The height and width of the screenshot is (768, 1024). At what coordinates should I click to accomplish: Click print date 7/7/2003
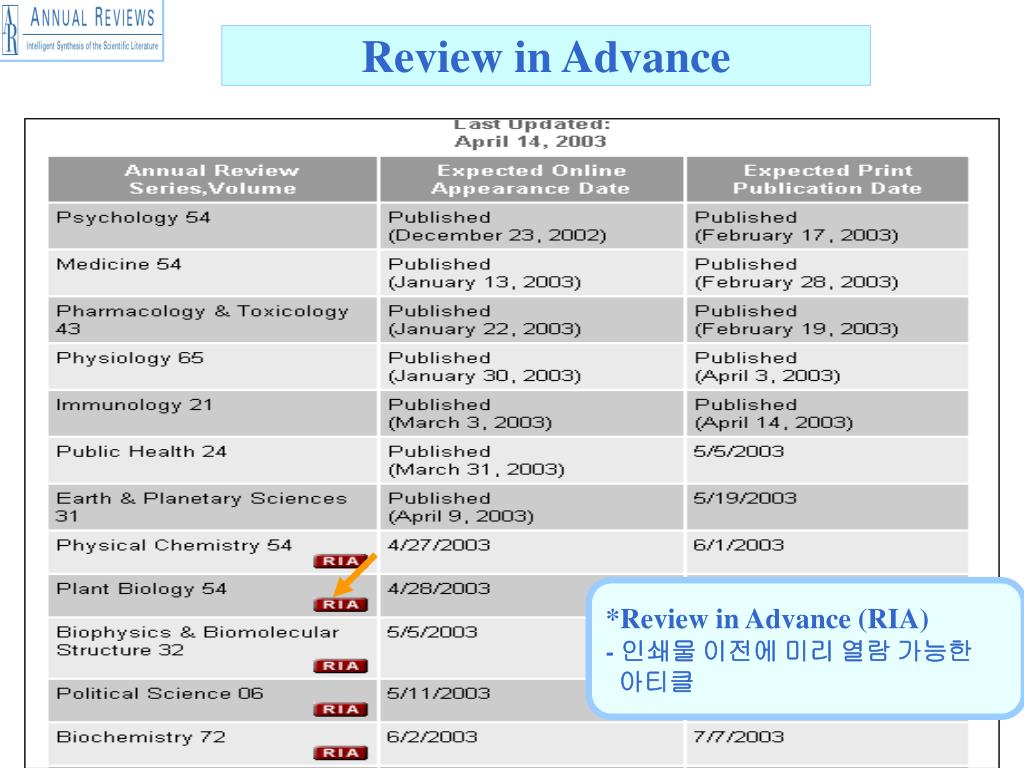738,737
